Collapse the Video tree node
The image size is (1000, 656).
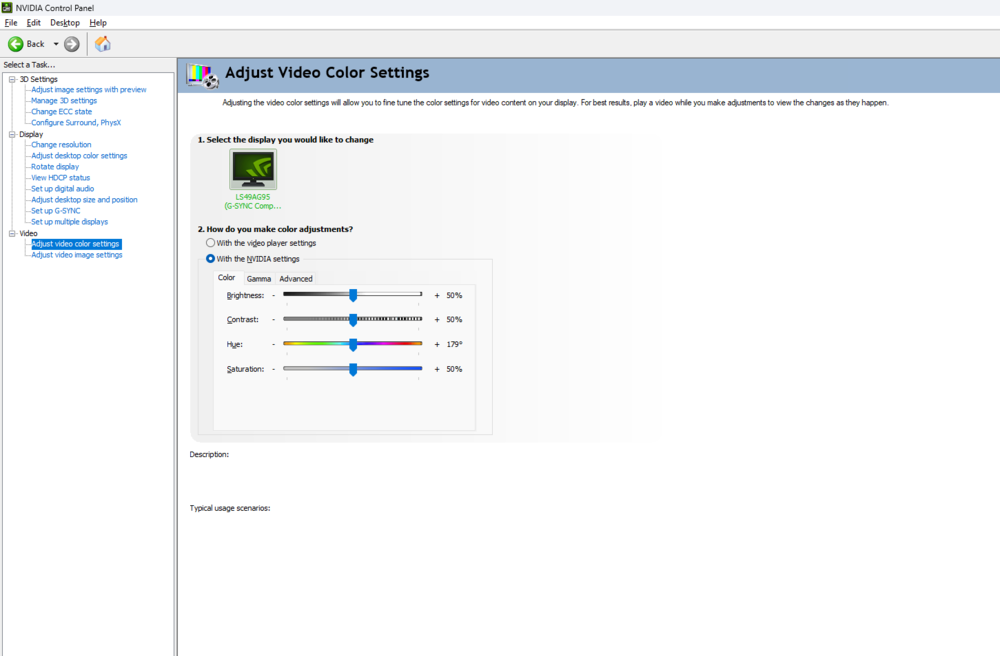[x=12, y=233]
